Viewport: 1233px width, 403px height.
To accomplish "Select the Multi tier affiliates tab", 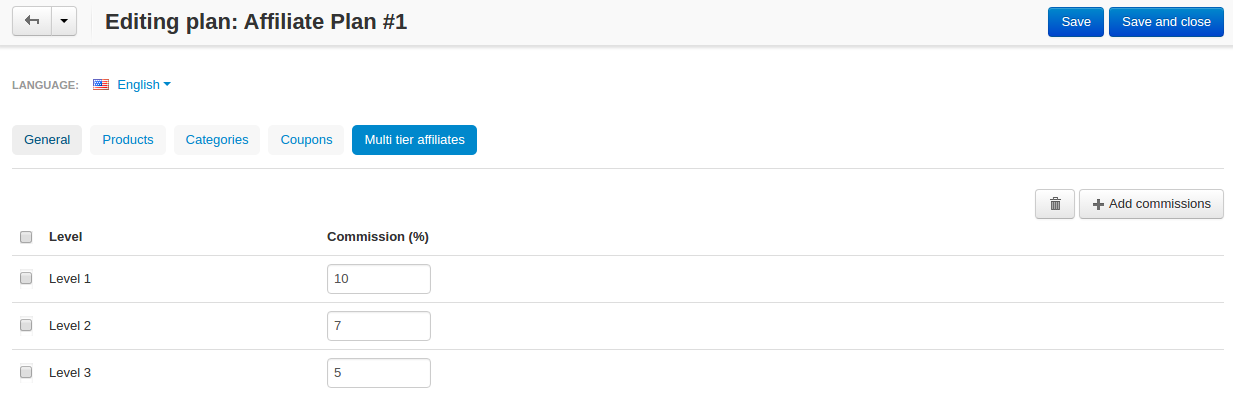I will pyautogui.click(x=414, y=140).
